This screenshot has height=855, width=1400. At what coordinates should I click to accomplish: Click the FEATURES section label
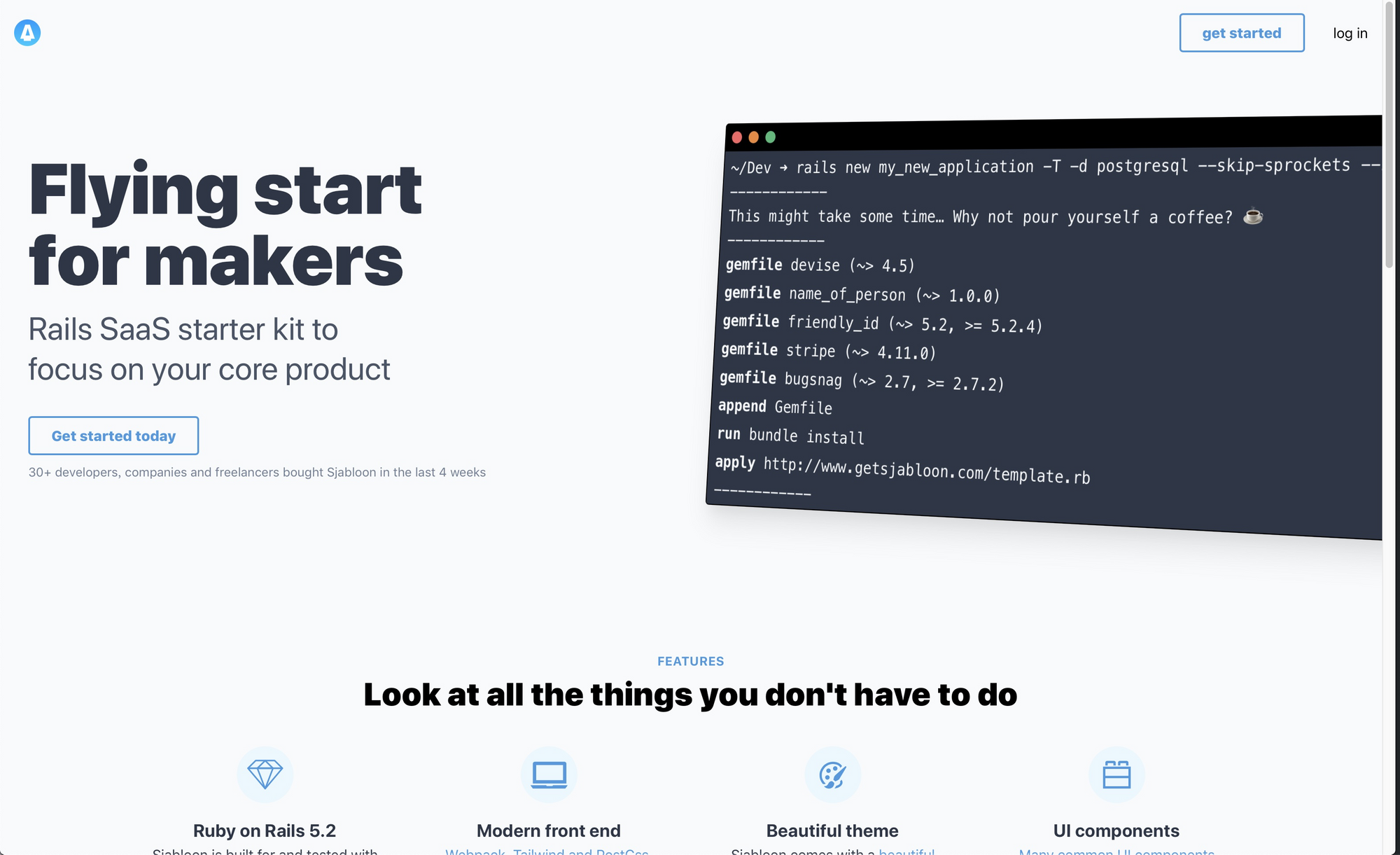coord(690,661)
